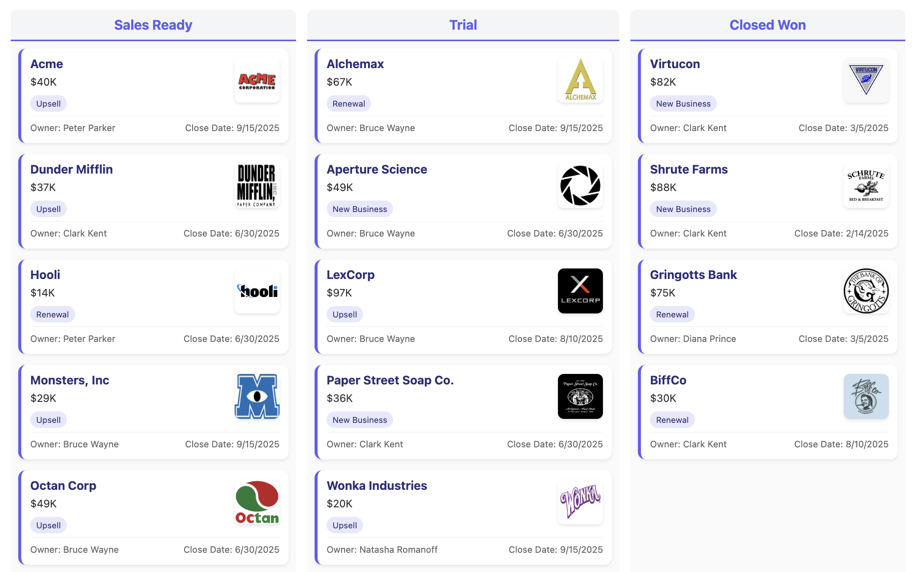Click the Upsell tag on Octan Corp card
This screenshot has height=572, width=913.
(x=48, y=525)
